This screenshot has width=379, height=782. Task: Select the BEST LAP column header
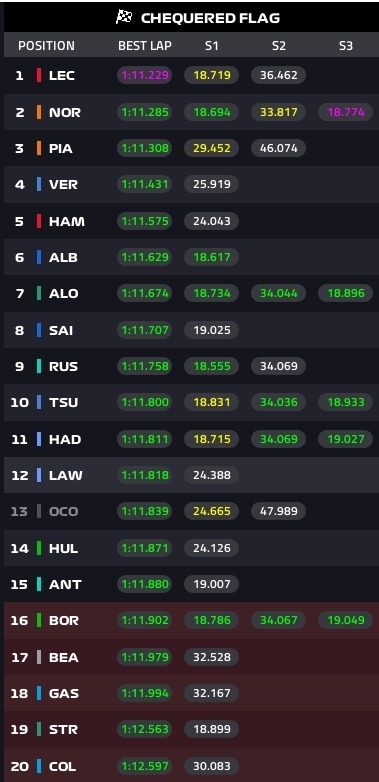(145, 46)
